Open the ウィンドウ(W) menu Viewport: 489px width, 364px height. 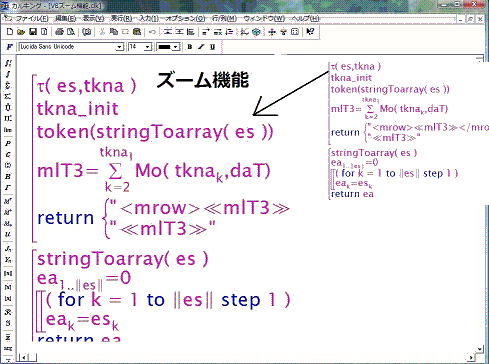point(264,18)
